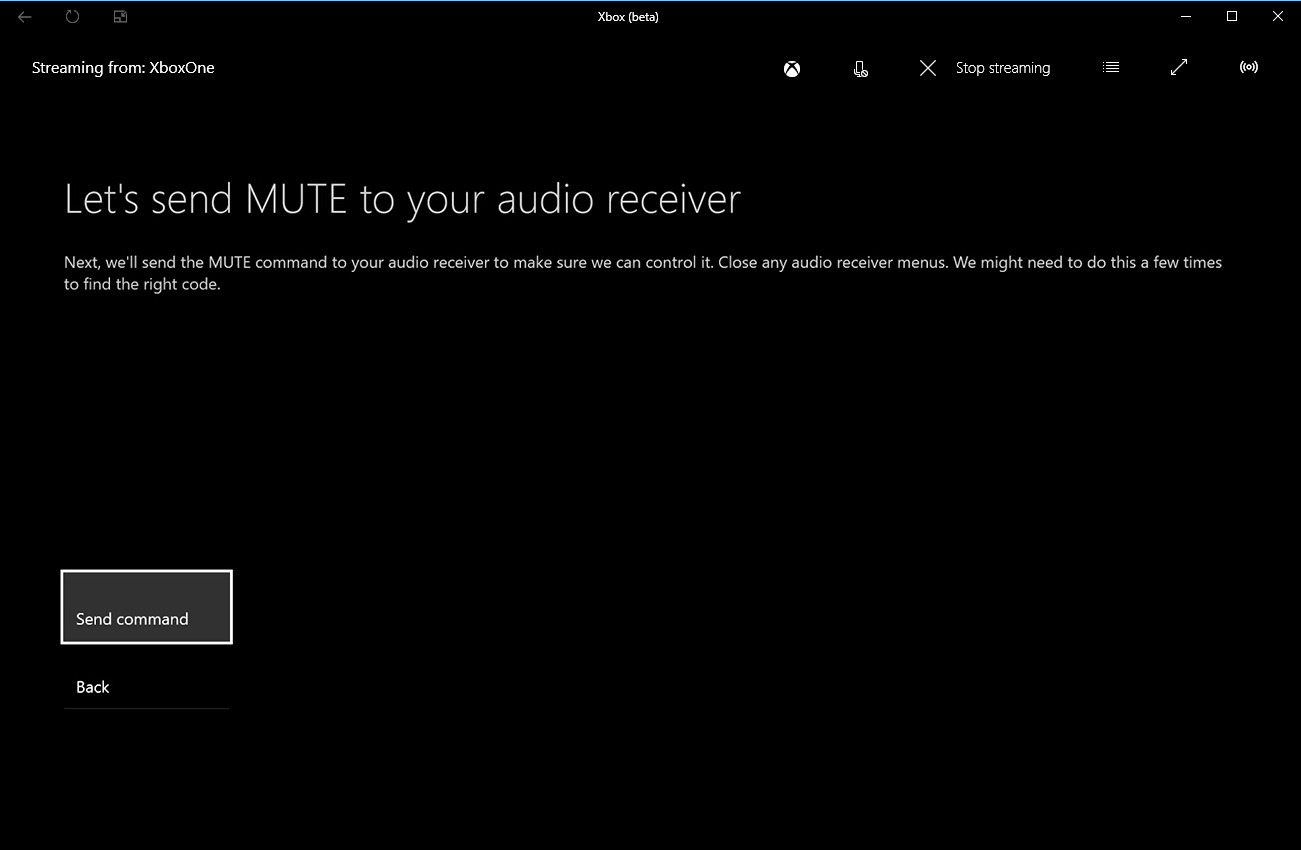Viewport: 1301px width, 850px height.
Task: Maximize the Xbox app window
Action: pos(1232,16)
